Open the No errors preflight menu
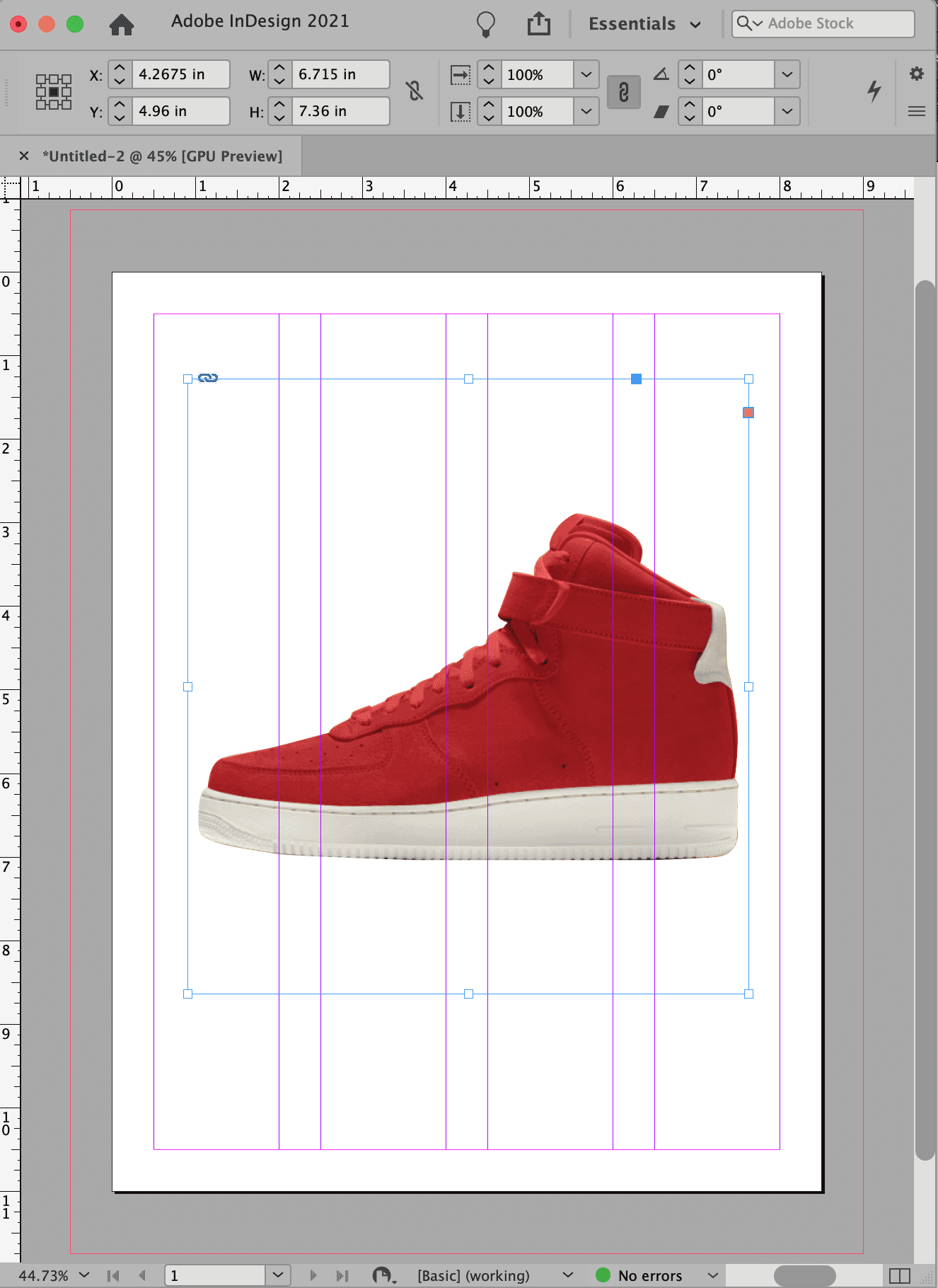The image size is (938, 1288). tap(712, 1275)
